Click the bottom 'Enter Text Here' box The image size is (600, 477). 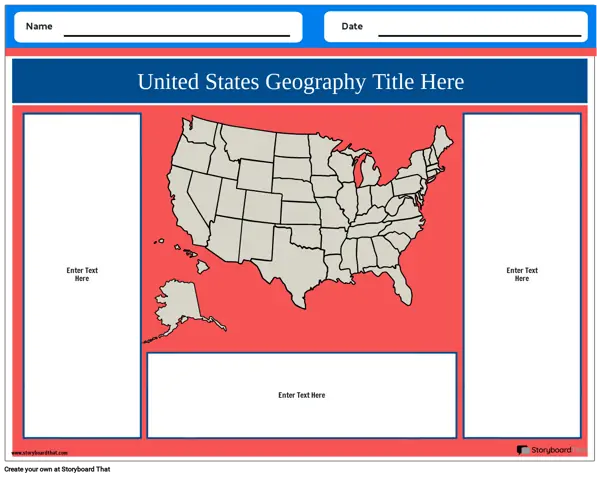point(301,395)
